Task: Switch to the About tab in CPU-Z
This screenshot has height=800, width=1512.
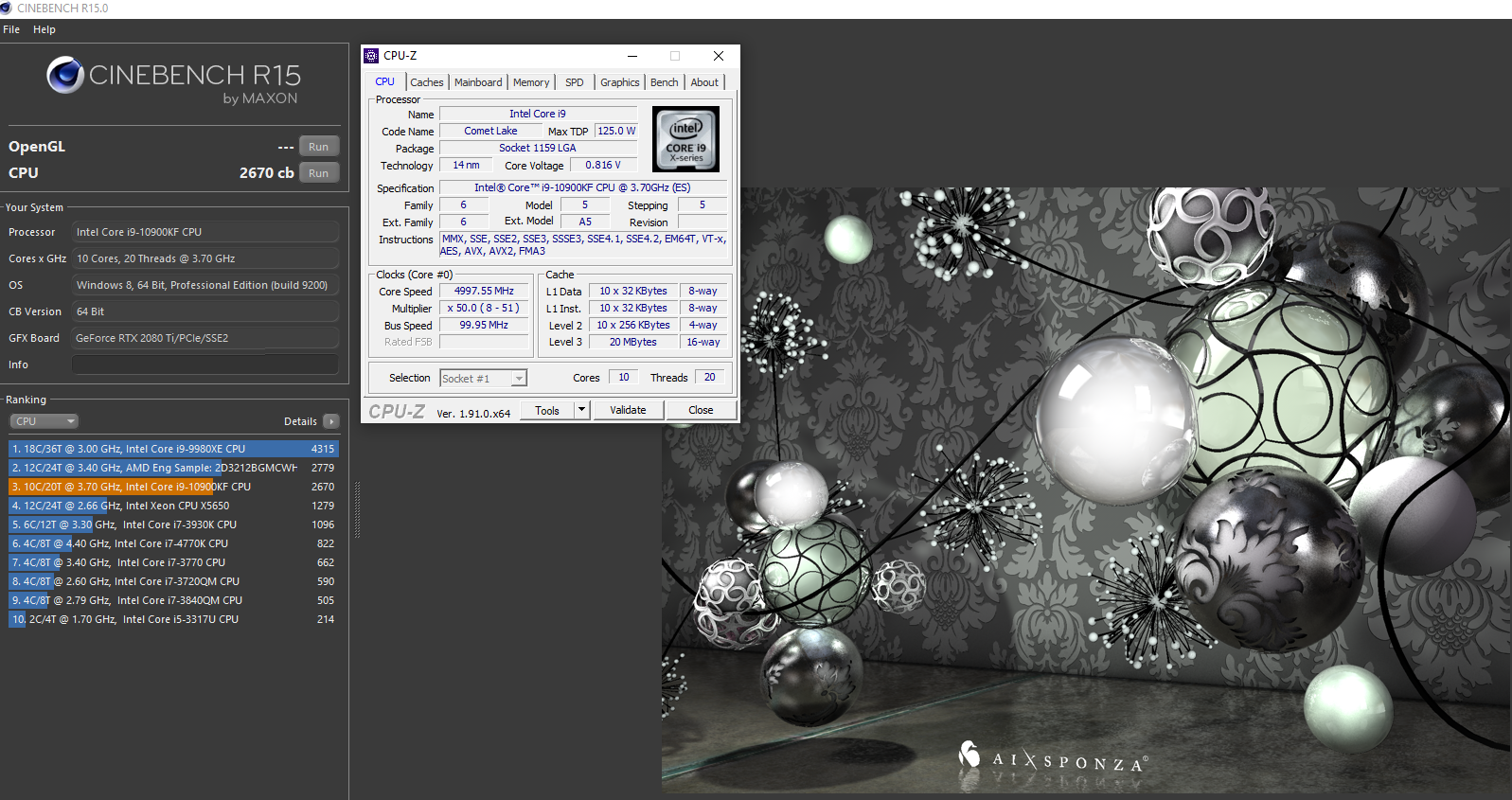Action: click(x=704, y=82)
